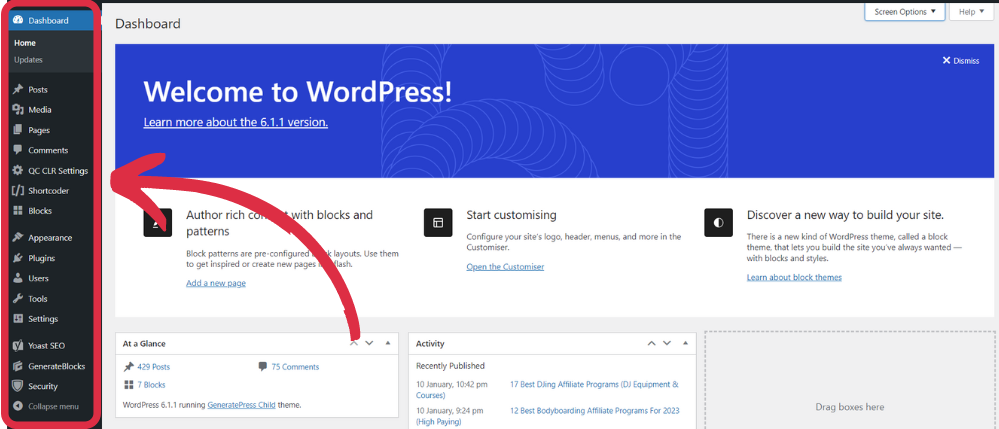Screen dimensions: 999x429
Task: Click the Settings sliders icon
Action: 18,319
